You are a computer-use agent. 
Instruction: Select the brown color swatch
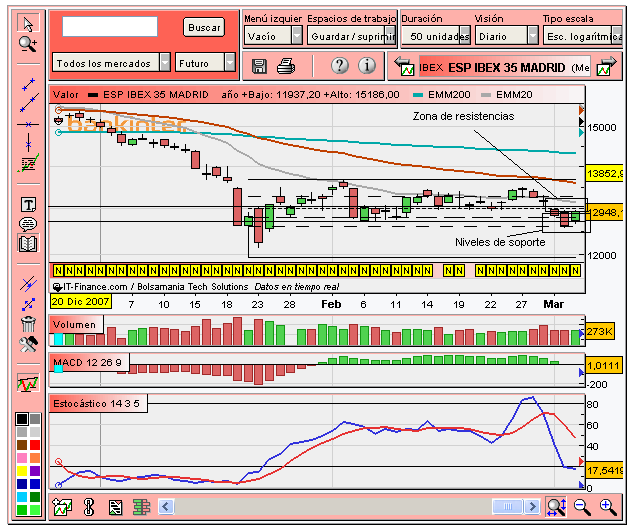(22, 445)
